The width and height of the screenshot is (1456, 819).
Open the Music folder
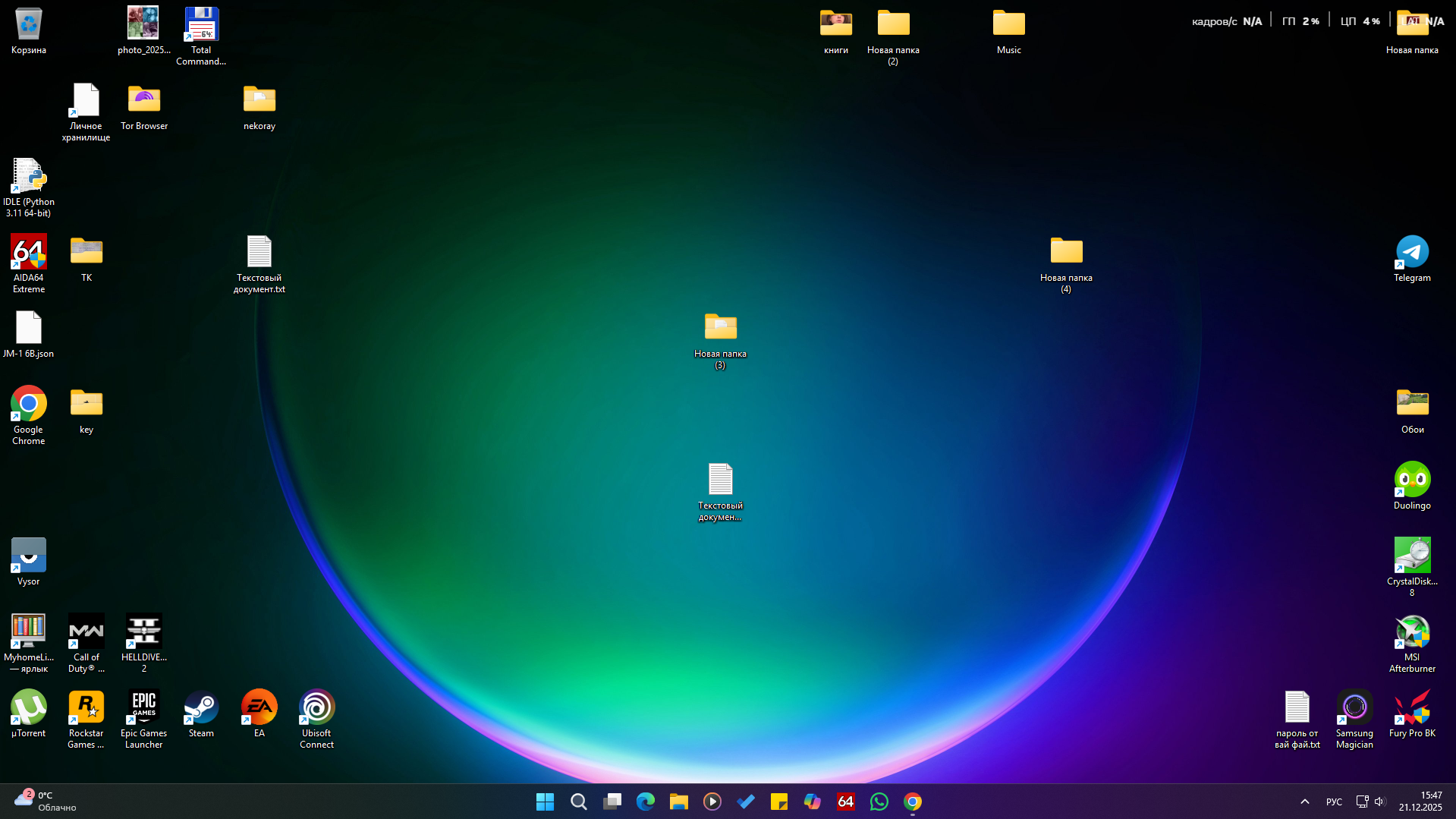click(1008, 31)
